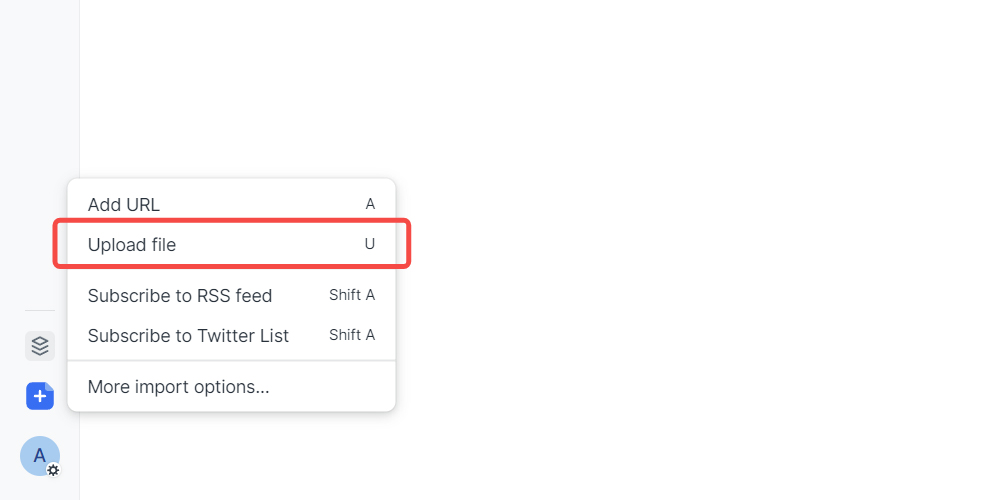Click Shift A hint on the Twitter List row

coord(352,335)
